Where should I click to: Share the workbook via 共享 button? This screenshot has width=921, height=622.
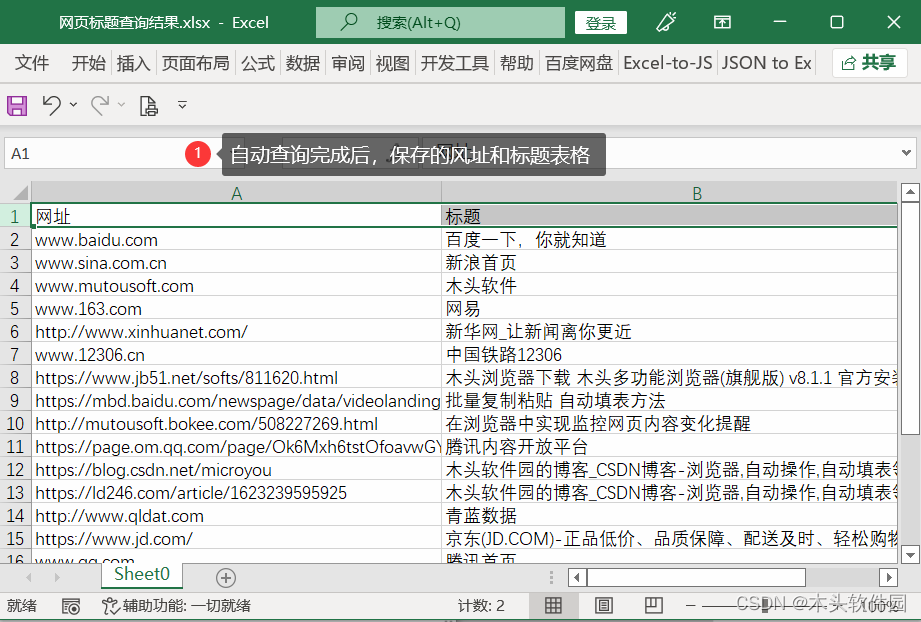point(869,63)
